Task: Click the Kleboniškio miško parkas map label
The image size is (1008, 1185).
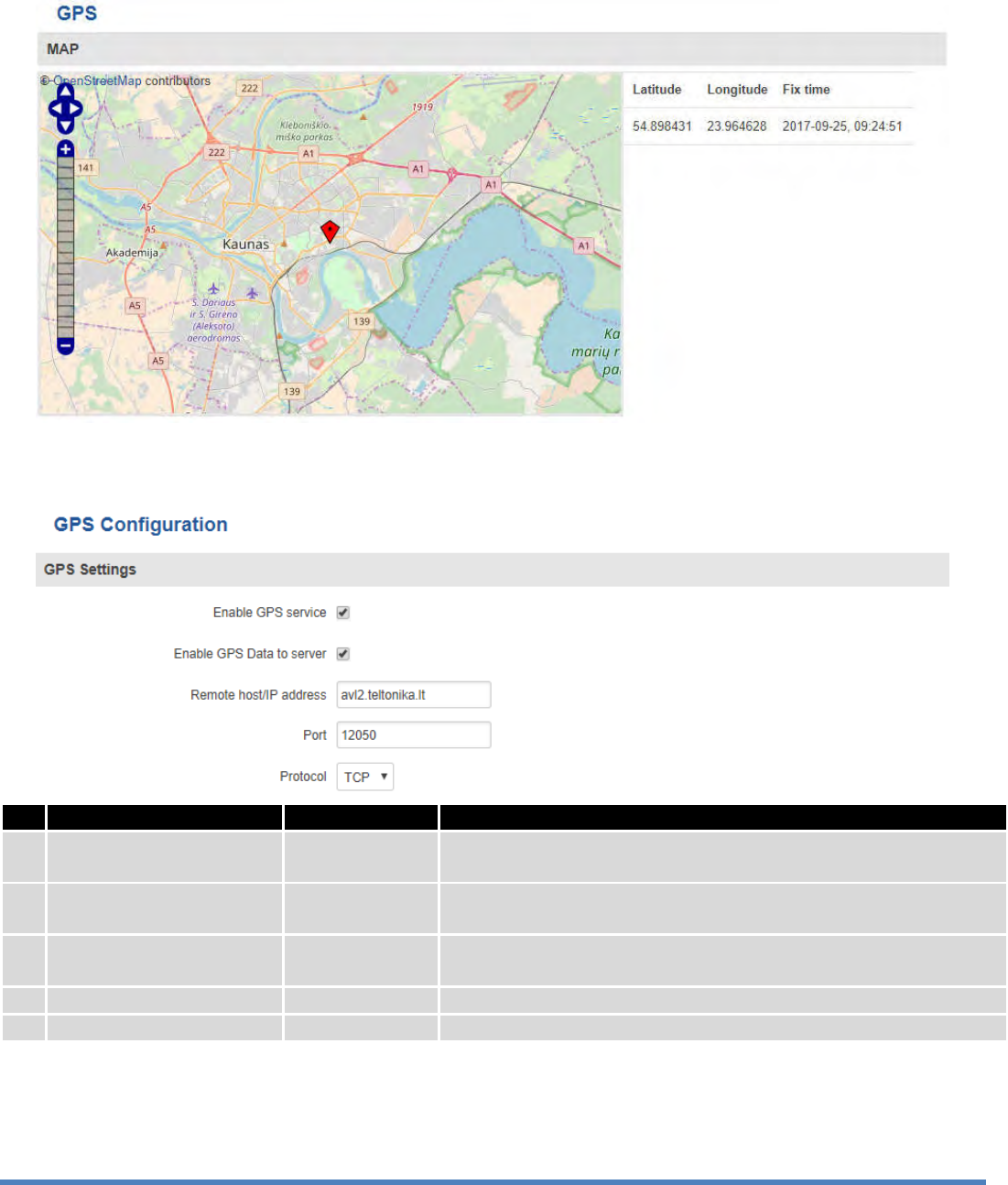Action: (x=305, y=131)
